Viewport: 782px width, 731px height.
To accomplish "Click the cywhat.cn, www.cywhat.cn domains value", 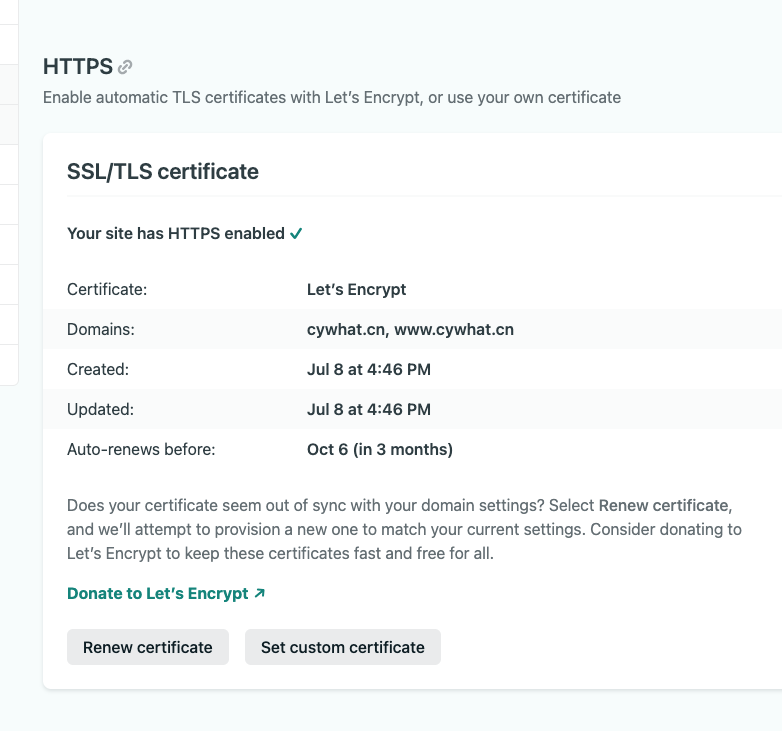I will [x=410, y=329].
